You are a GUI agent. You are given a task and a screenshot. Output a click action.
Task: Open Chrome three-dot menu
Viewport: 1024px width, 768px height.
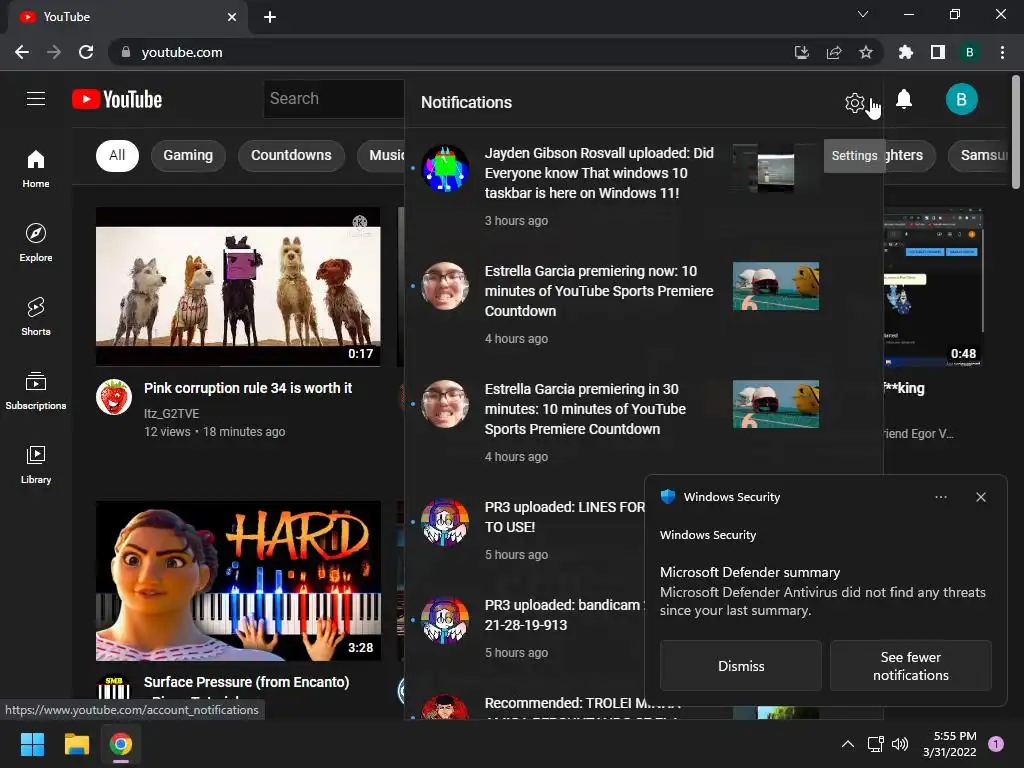click(1002, 52)
